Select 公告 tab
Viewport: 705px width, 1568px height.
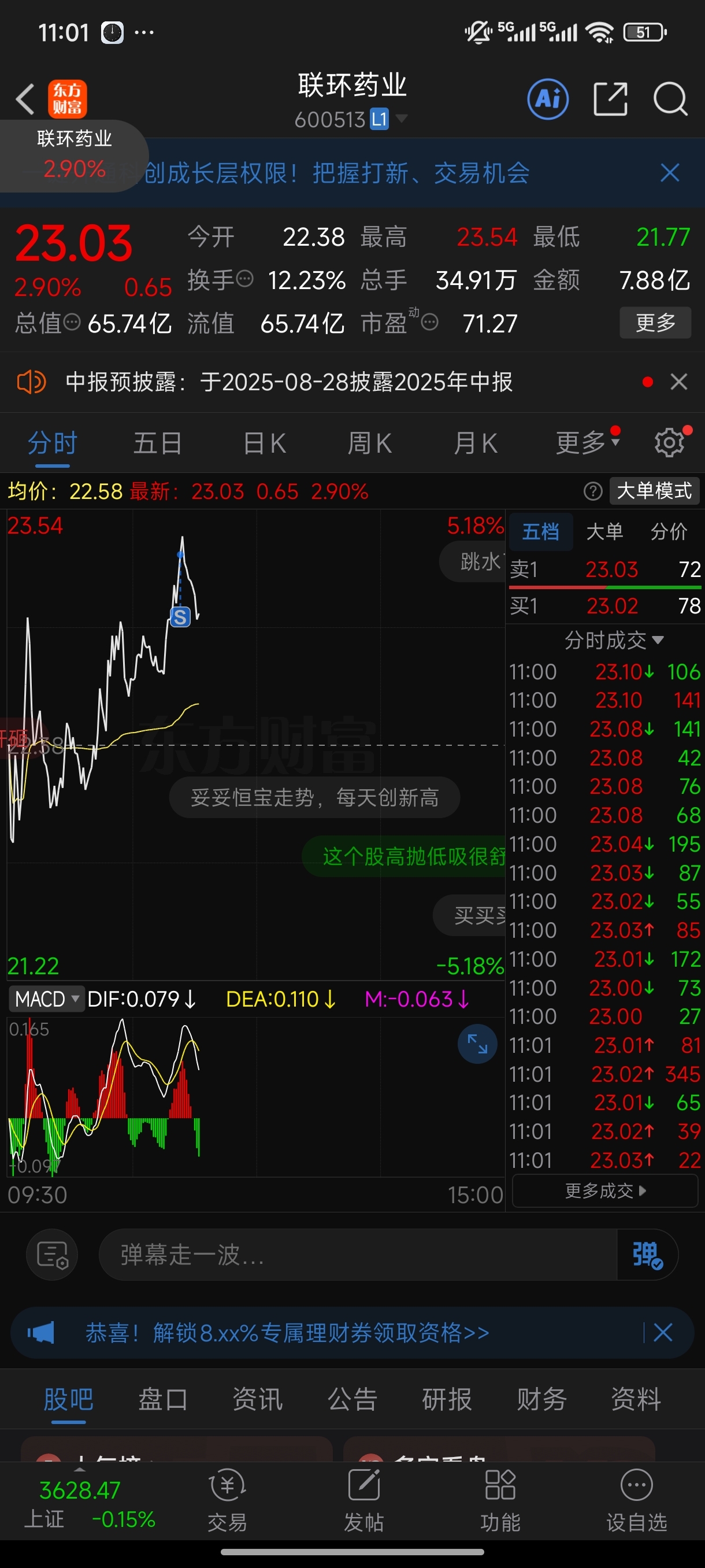[x=352, y=1399]
